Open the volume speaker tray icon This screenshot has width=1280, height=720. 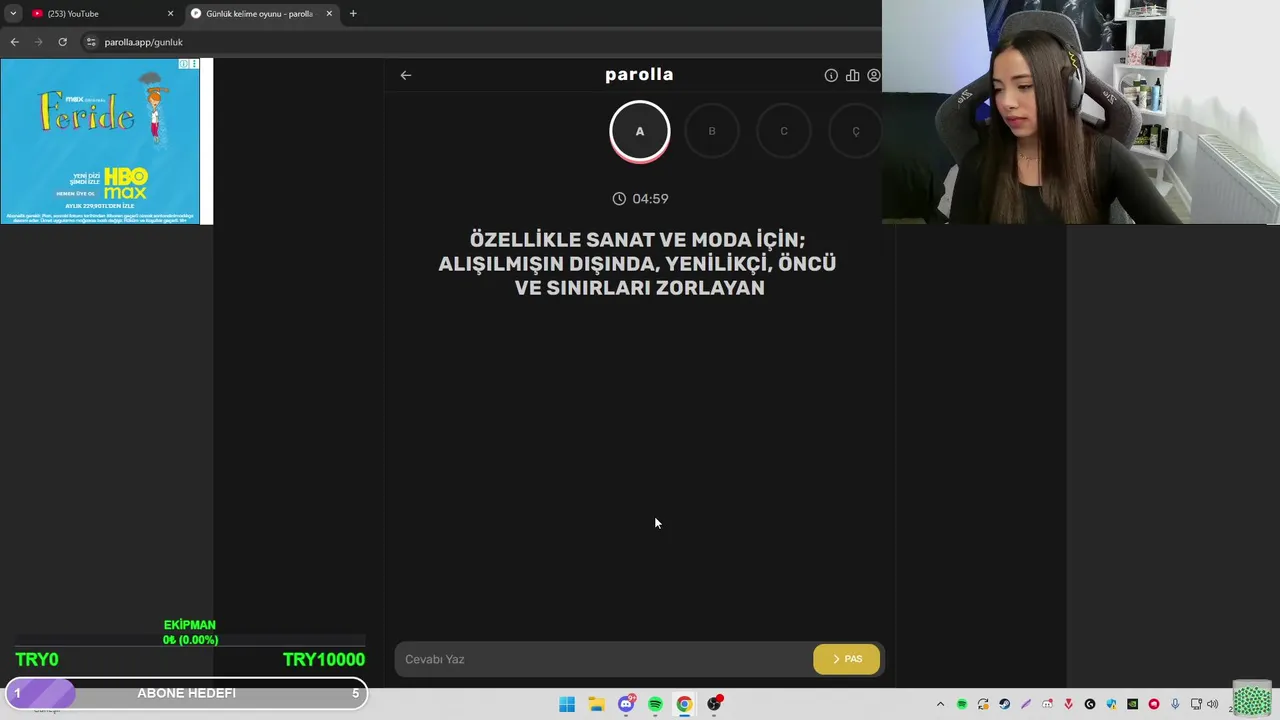pos(1212,704)
